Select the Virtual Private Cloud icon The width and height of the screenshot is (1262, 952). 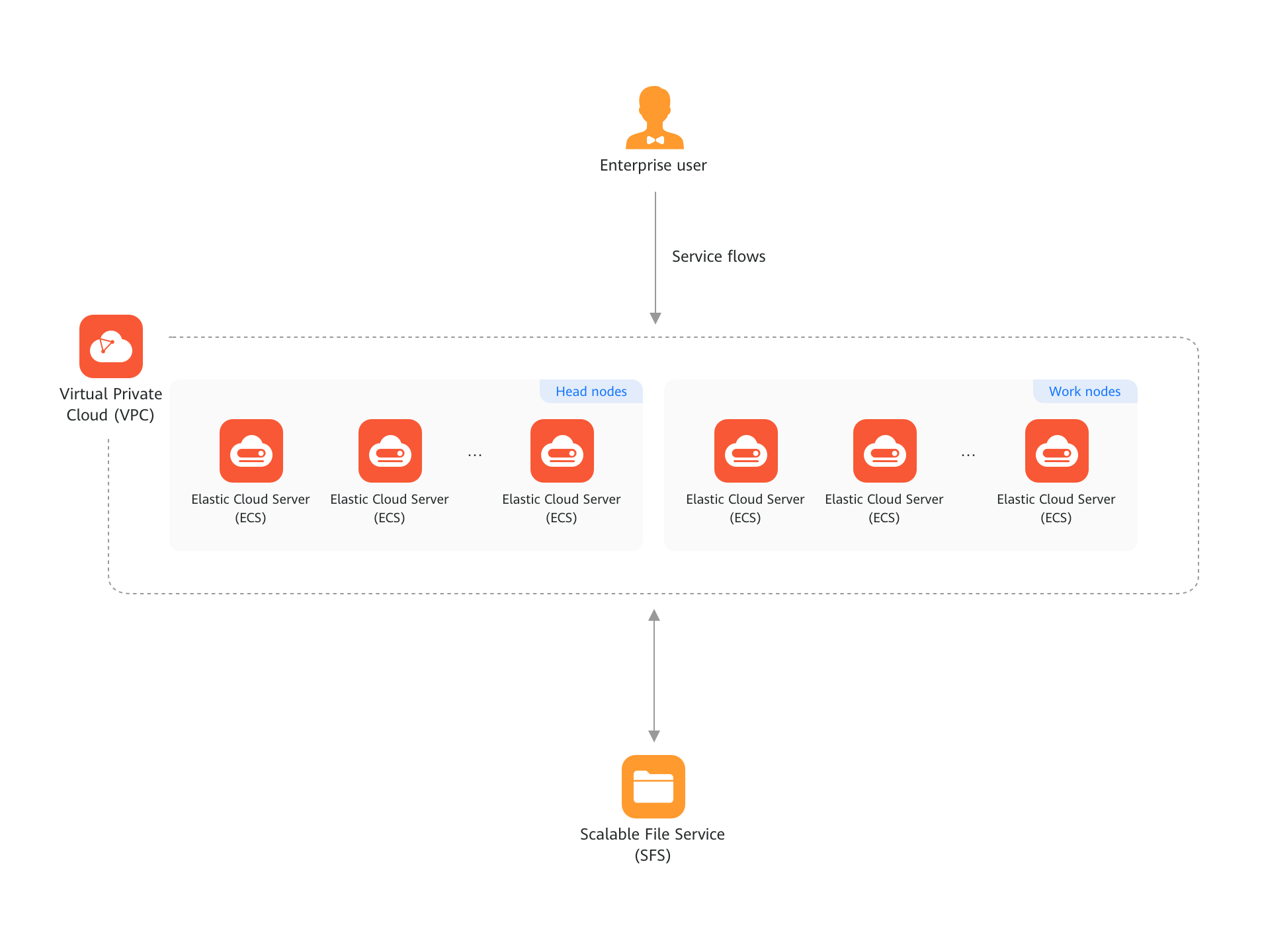110,346
